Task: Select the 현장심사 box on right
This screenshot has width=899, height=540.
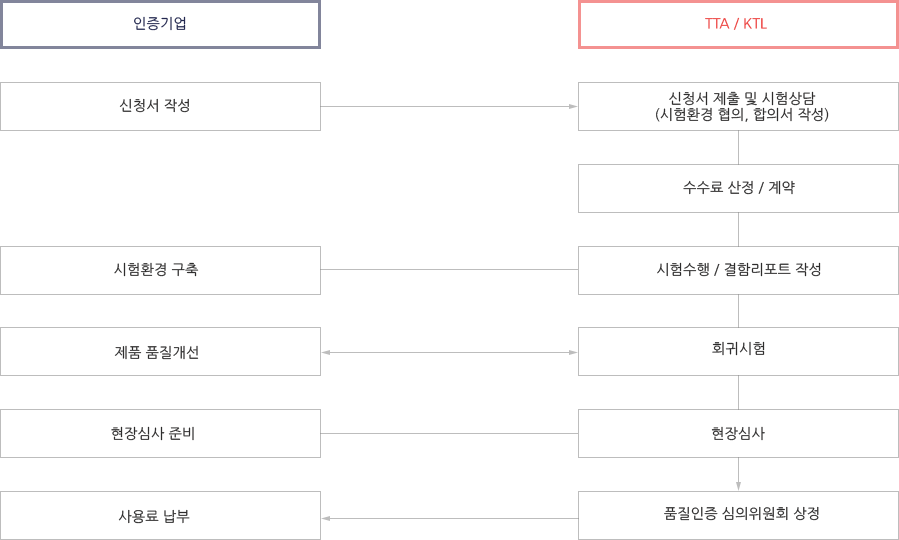Action: tap(738, 433)
